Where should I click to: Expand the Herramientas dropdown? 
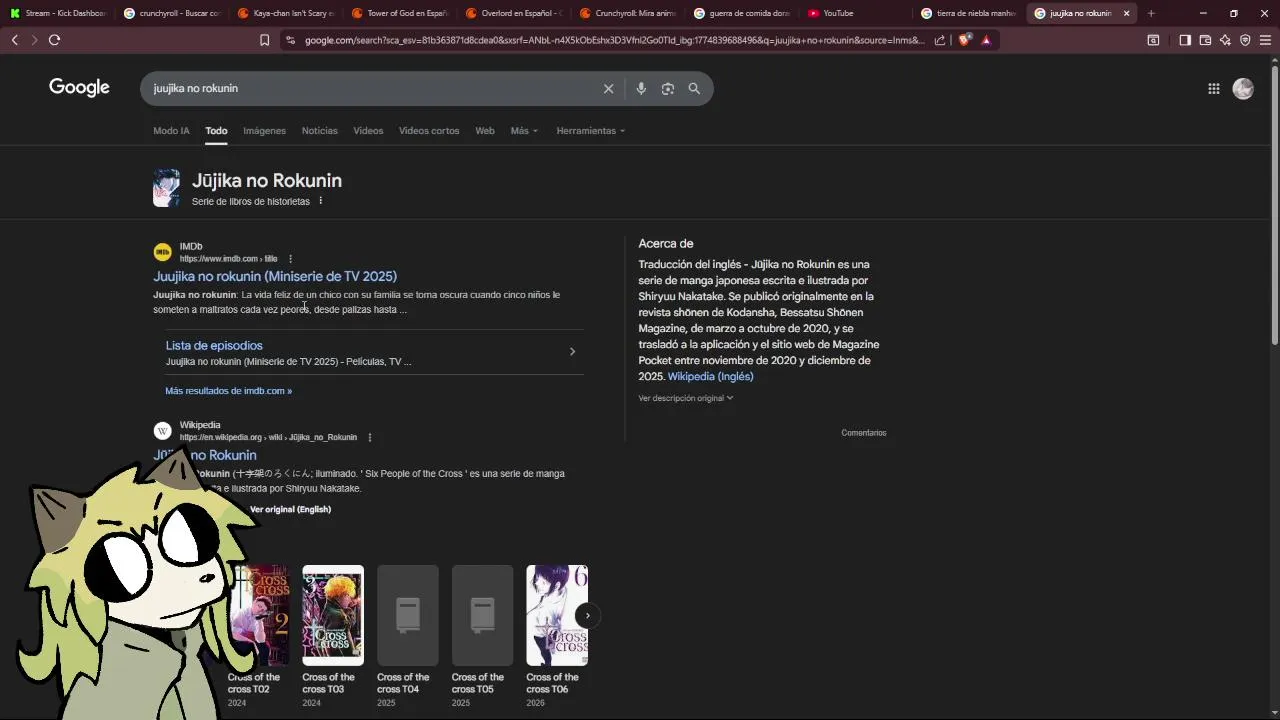click(x=590, y=131)
